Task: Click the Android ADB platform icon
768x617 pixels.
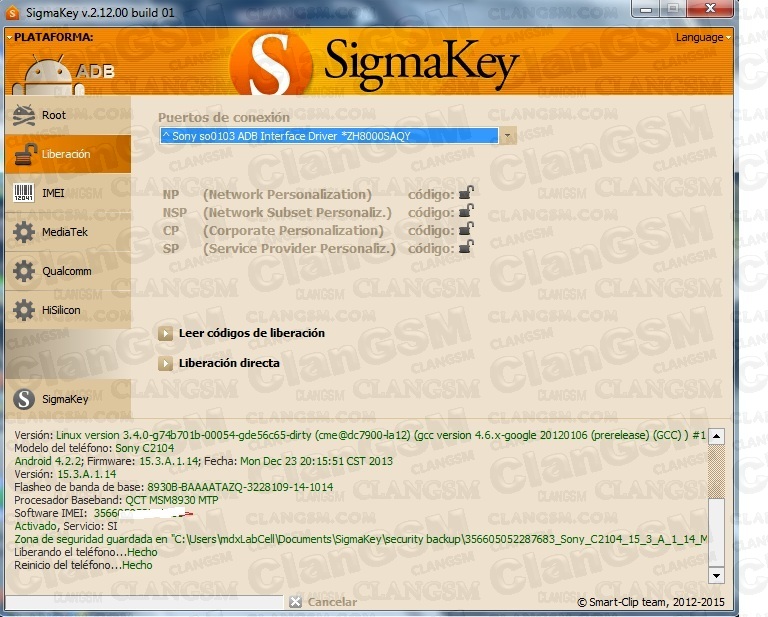Action: [48, 73]
